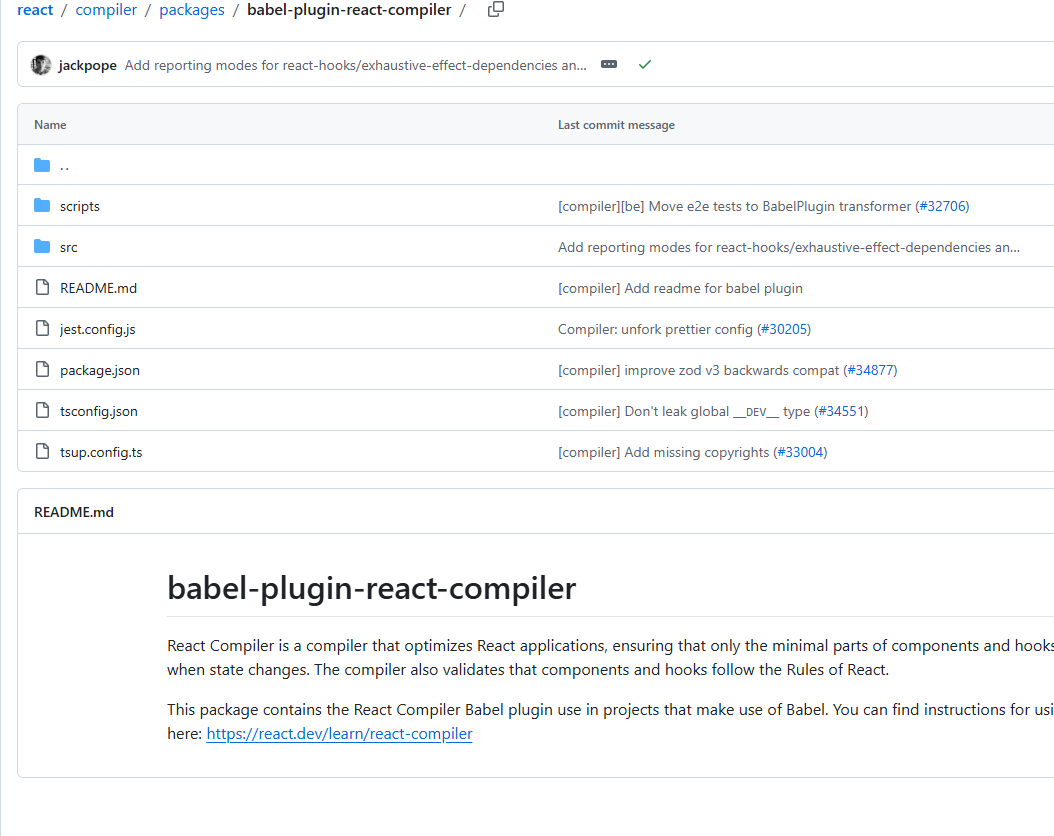Image resolution: width=1054 pixels, height=836 pixels.
Task: Open 'Move e2e tests to BabelPlugin transformer' commit
Action: point(736,206)
